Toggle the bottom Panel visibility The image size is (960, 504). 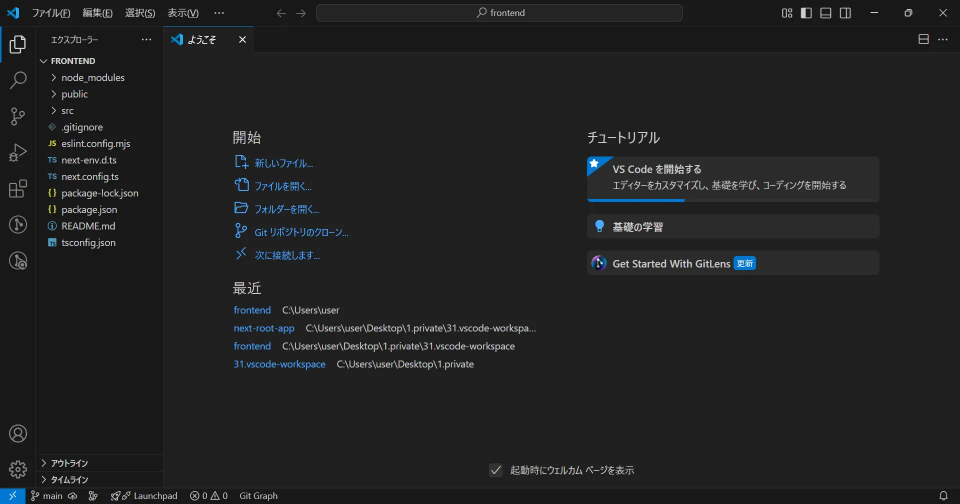pos(826,13)
